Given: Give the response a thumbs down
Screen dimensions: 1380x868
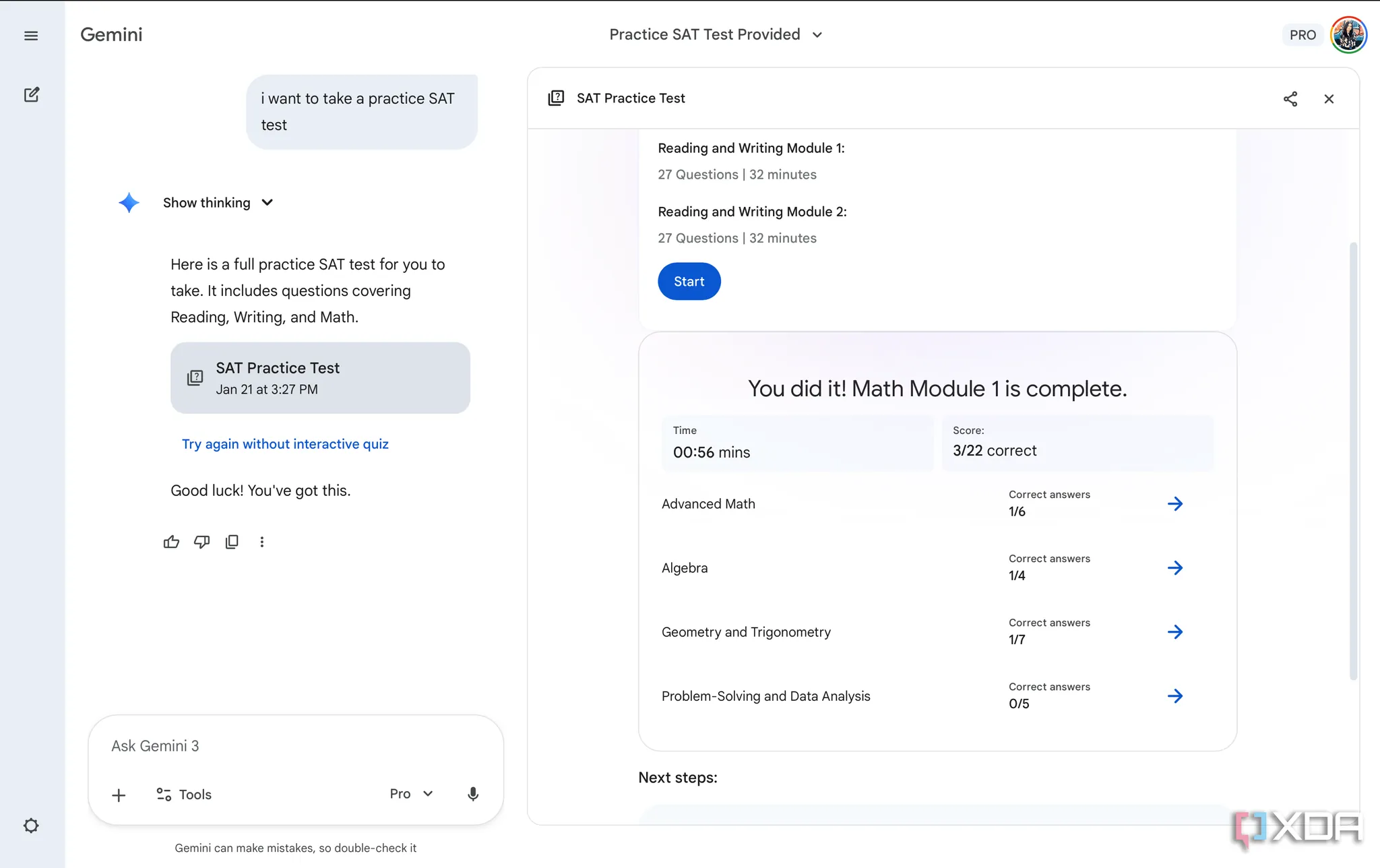Looking at the screenshot, I should coord(201,542).
